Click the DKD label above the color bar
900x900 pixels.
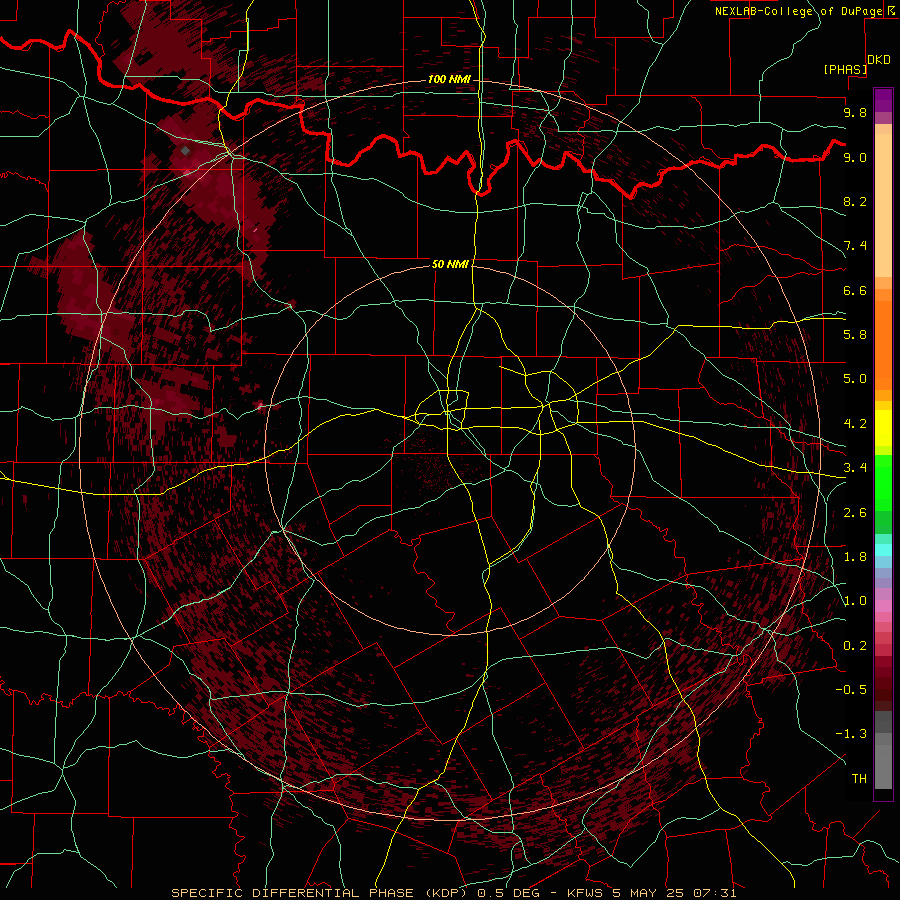pos(879,60)
